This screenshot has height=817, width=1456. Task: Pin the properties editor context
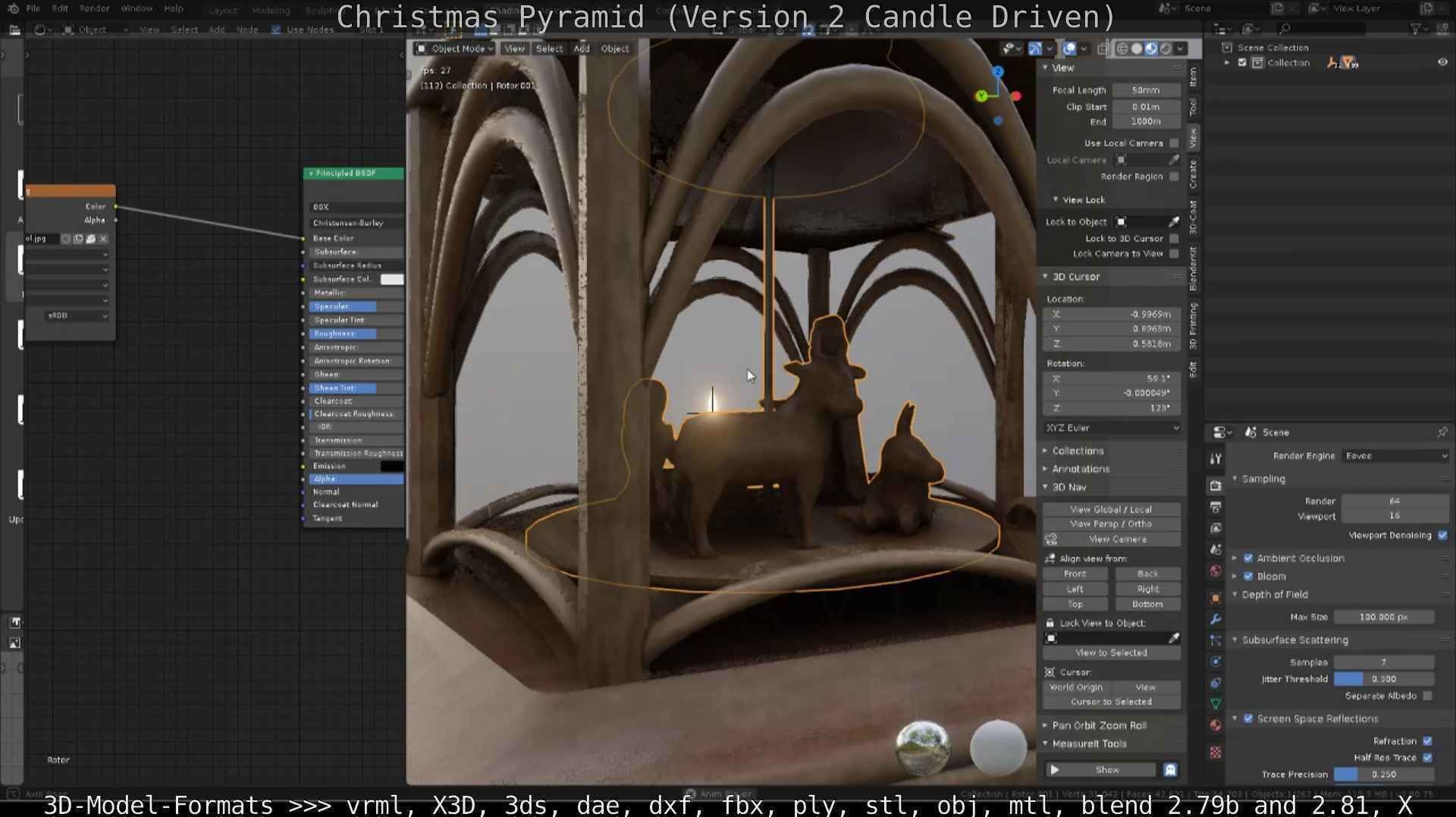point(1442,432)
